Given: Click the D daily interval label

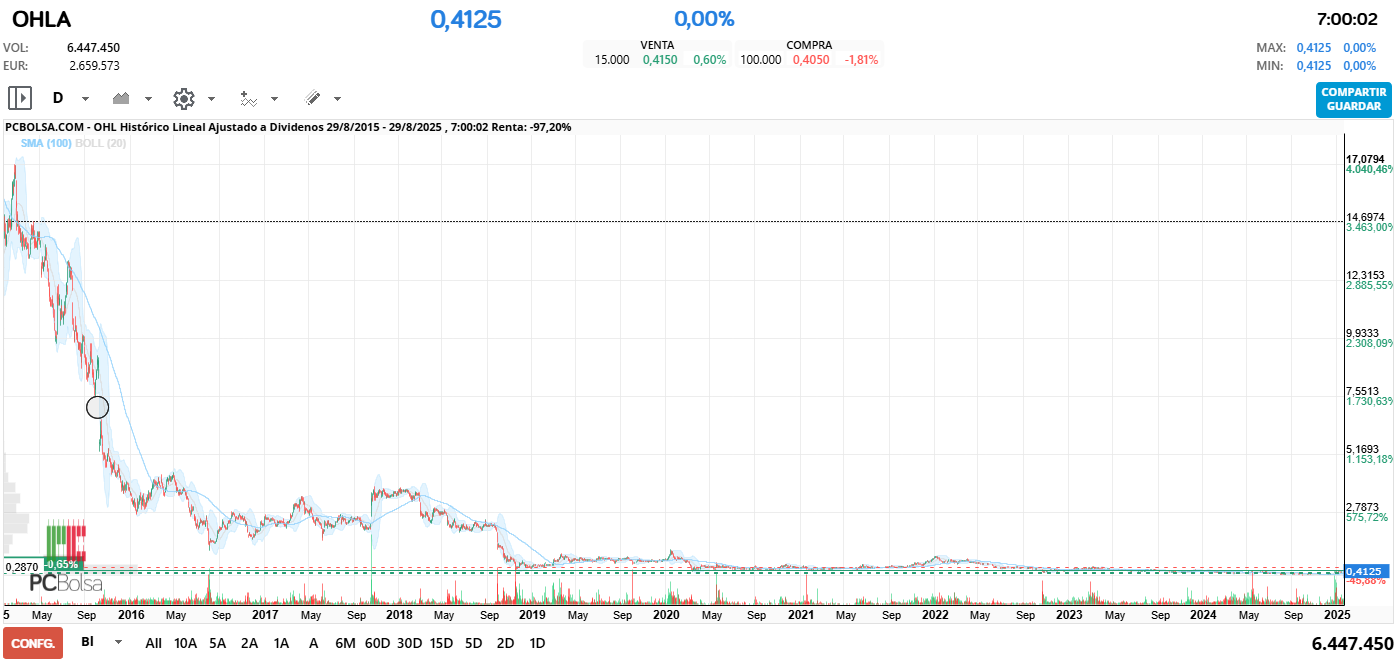Looking at the screenshot, I should coord(58,98).
